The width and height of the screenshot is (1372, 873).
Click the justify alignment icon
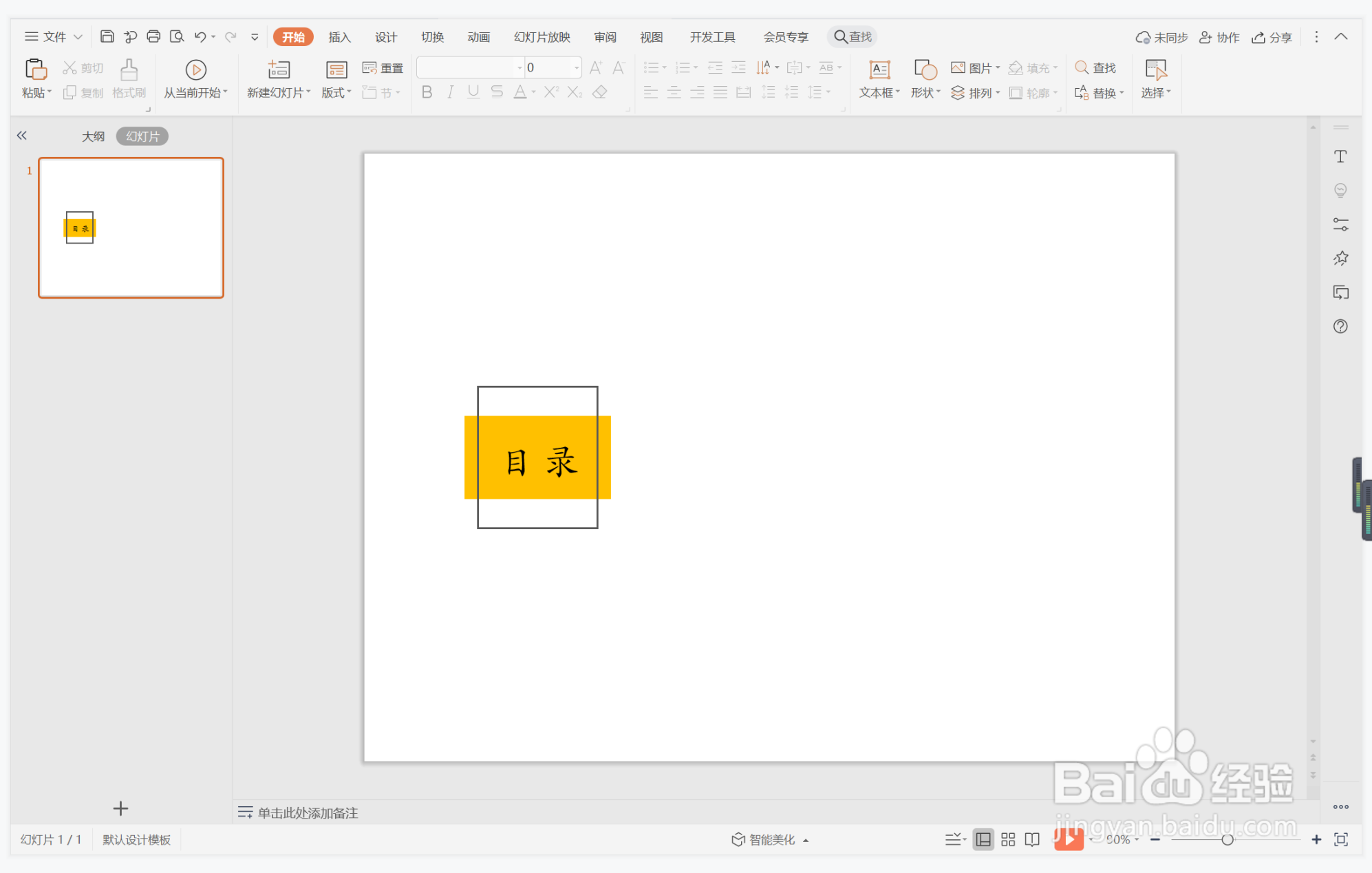click(x=720, y=92)
